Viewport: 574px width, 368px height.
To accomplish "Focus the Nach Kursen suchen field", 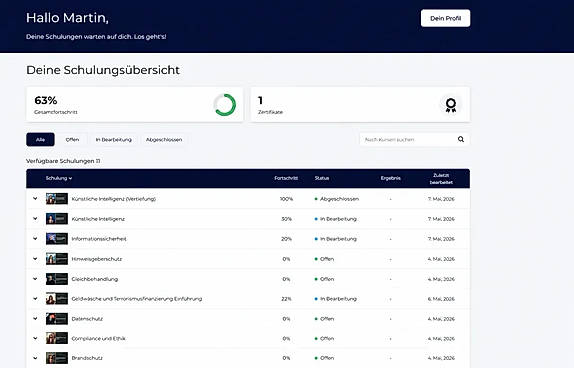I will [x=414, y=140].
